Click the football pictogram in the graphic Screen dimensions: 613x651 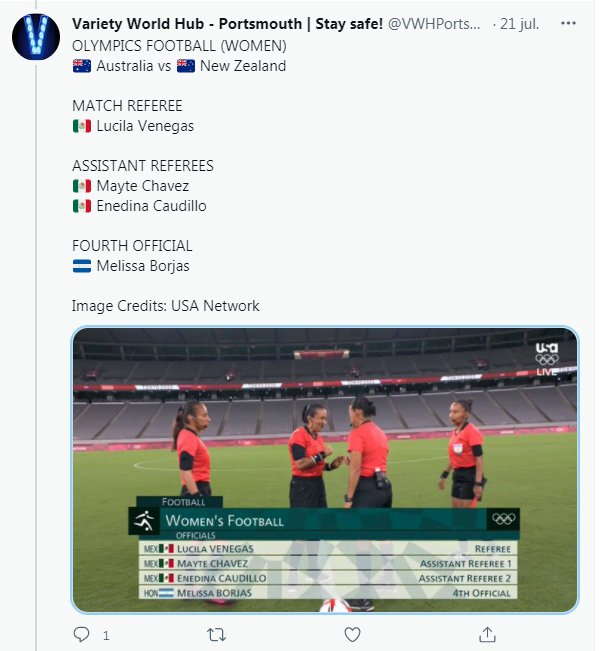pyautogui.click(x=145, y=521)
